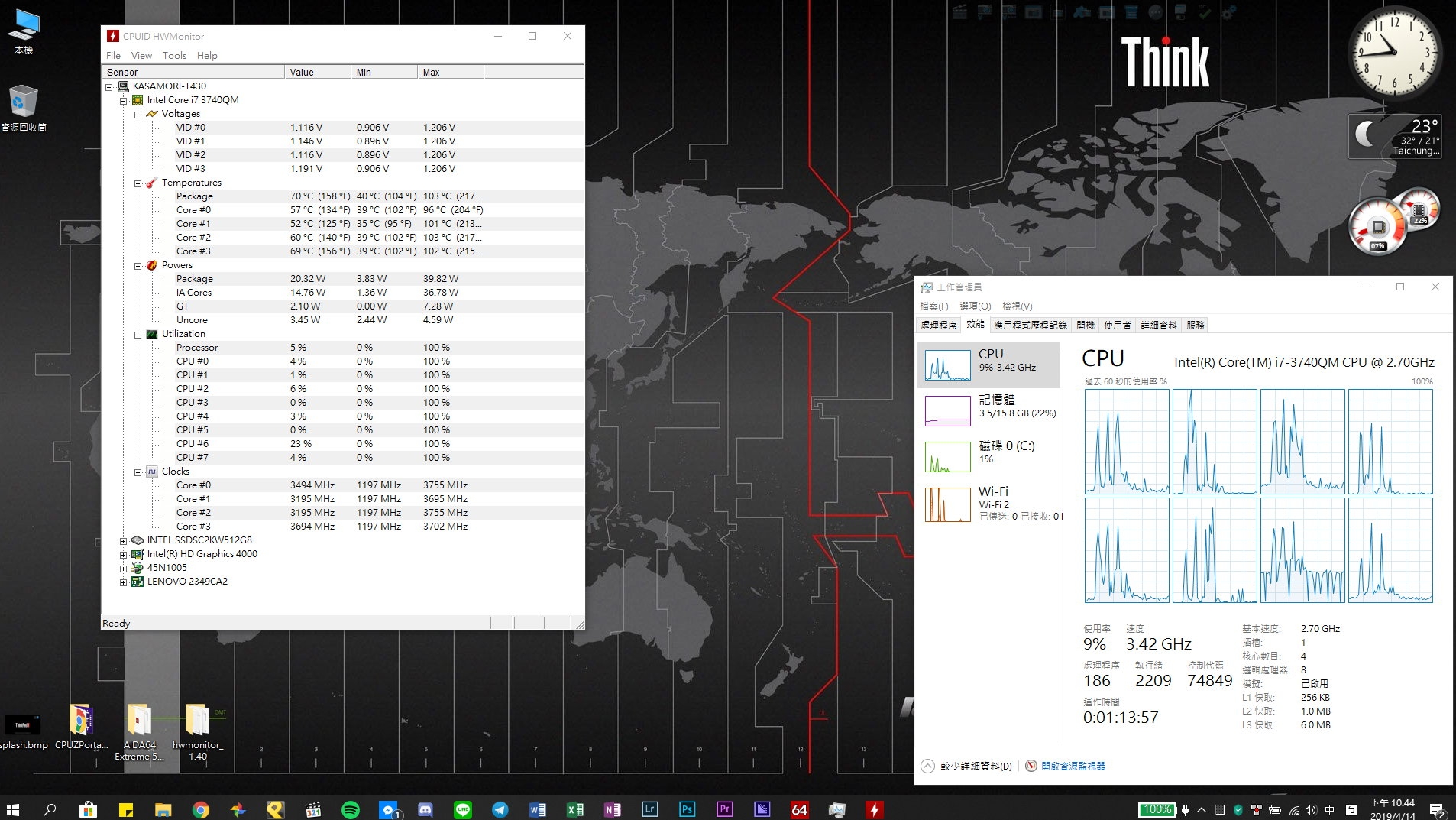Collapse the KASAMORI-T430 tree node
Screen dimensions: 1456x820
[x=109, y=86]
